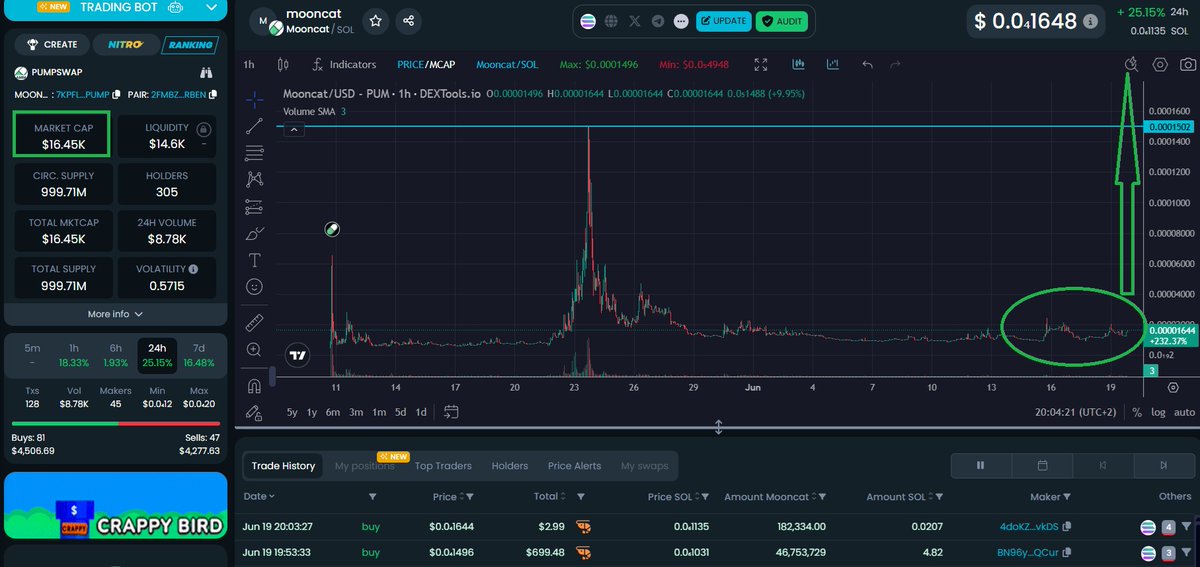This screenshot has height=567, width=1200.
Task: Take a chart snapshot with camera icon
Action: click(1186, 64)
